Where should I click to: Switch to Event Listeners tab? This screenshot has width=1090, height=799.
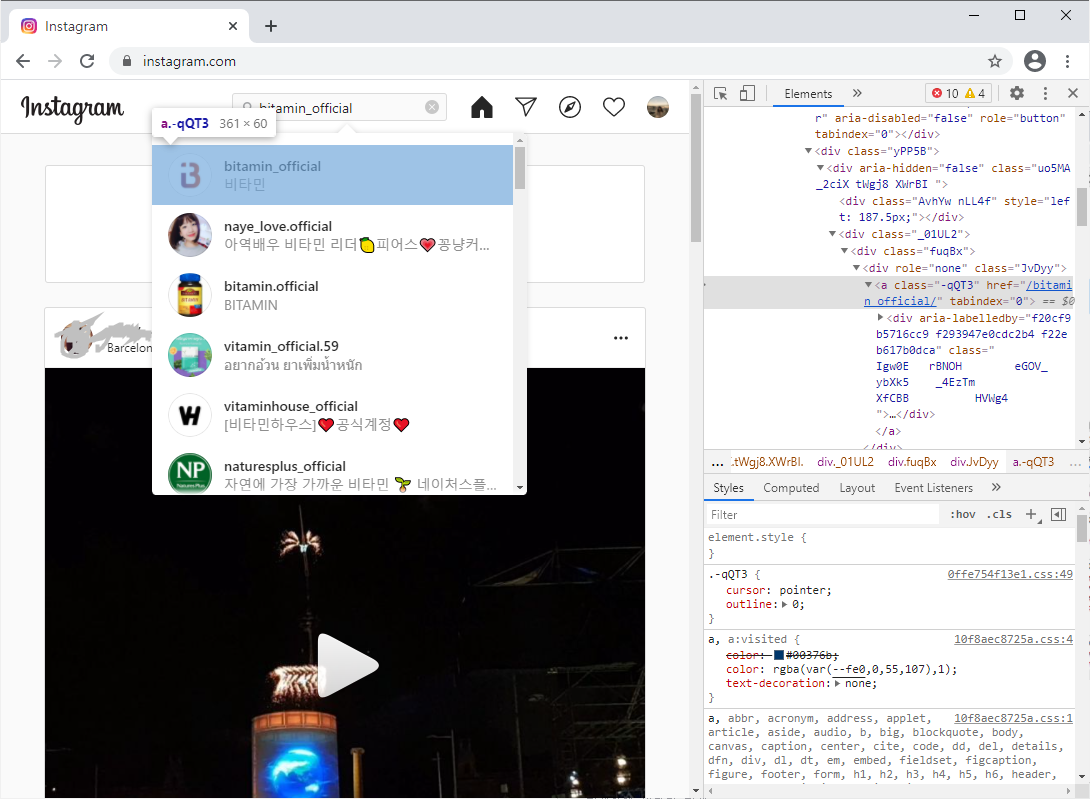point(934,488)
